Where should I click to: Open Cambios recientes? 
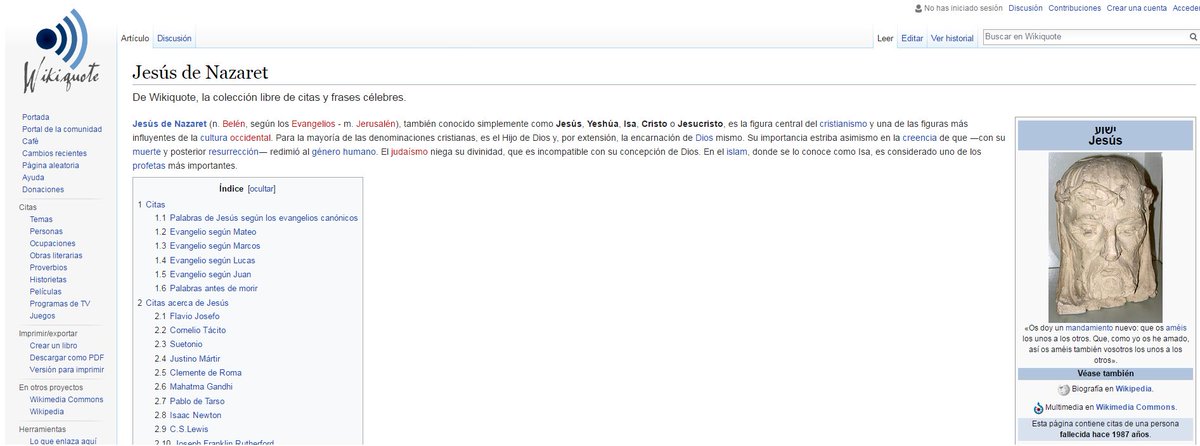[54, 153]
